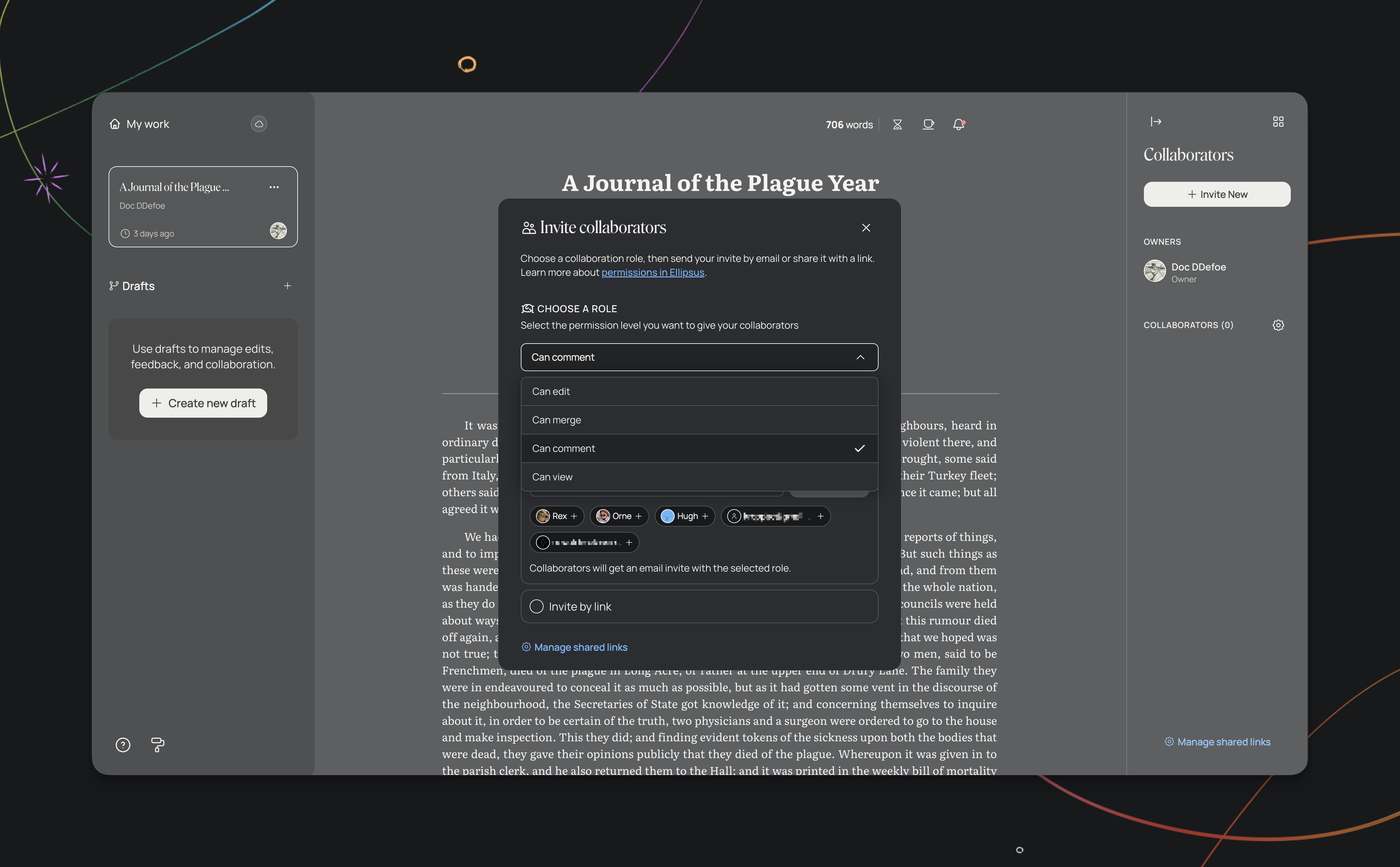This screenshot has height=867, width=1400.
Task: Add new draft with Drafts plus
Action: [x=288, y=286]
